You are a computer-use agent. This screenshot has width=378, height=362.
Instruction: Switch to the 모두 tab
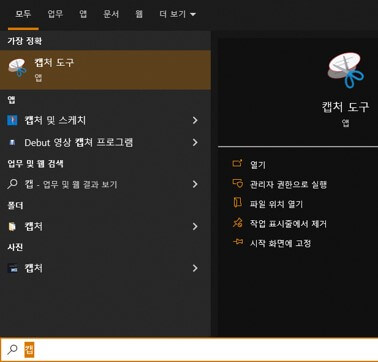coord(23,14)
